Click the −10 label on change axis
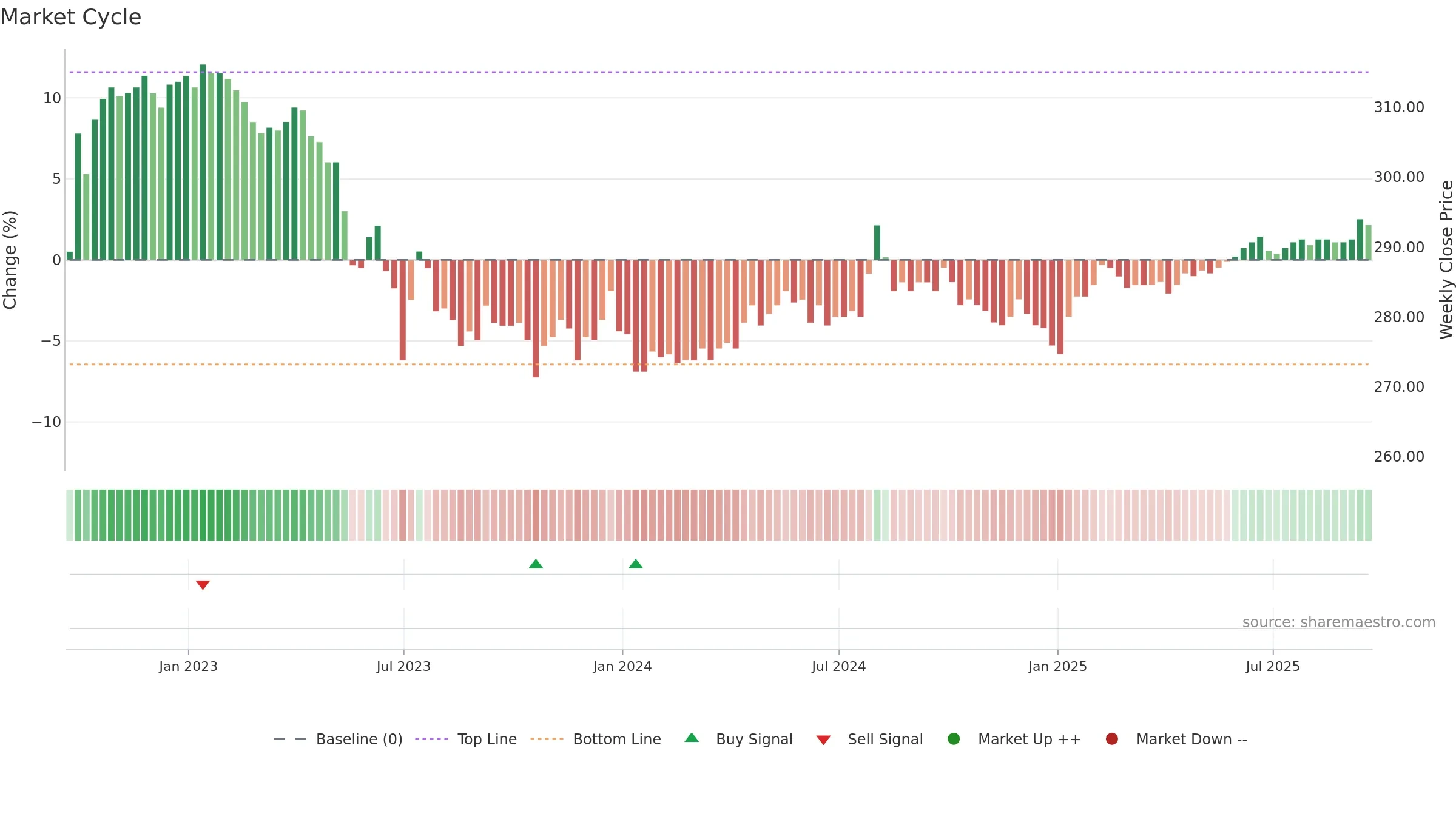 [x=47, y=422]
